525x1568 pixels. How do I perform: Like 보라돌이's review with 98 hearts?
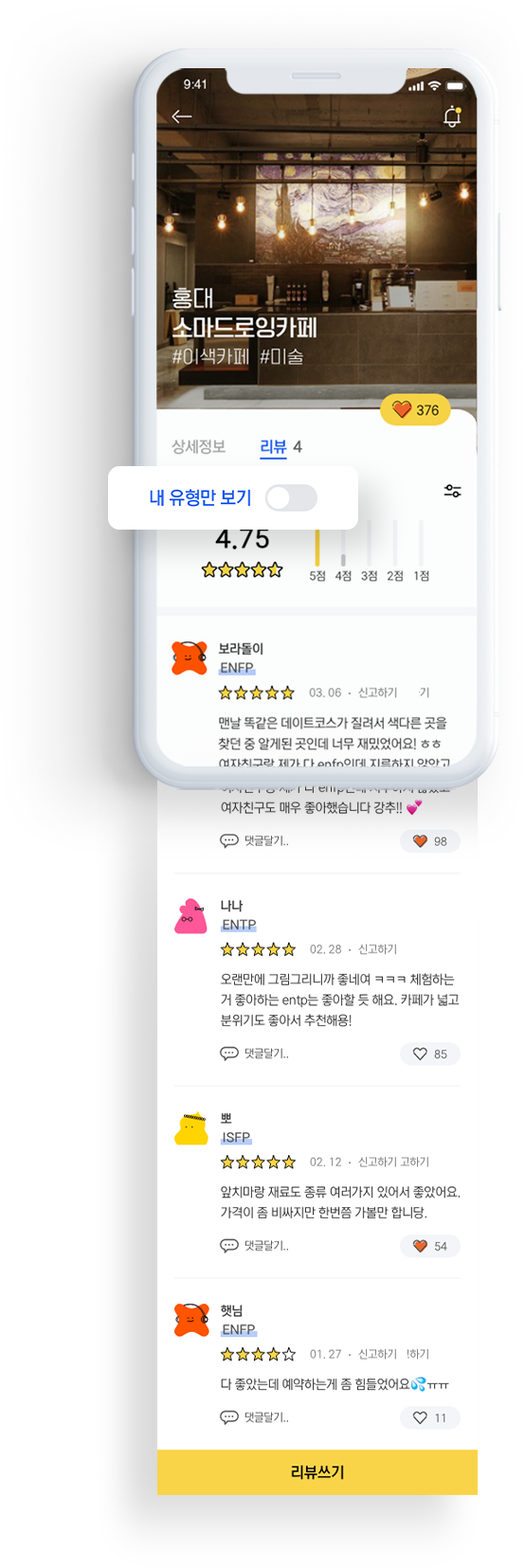tap(430, 841)
